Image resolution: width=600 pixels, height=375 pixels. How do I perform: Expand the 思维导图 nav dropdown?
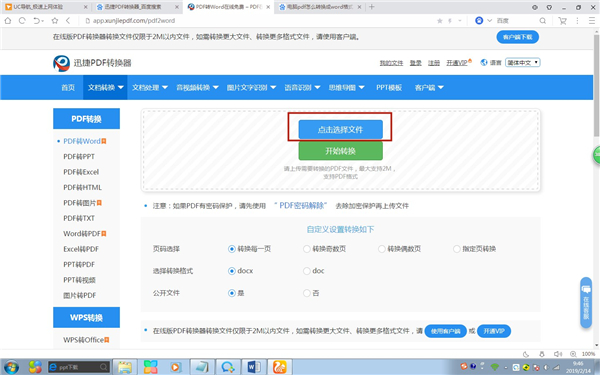tap(346, 88)
